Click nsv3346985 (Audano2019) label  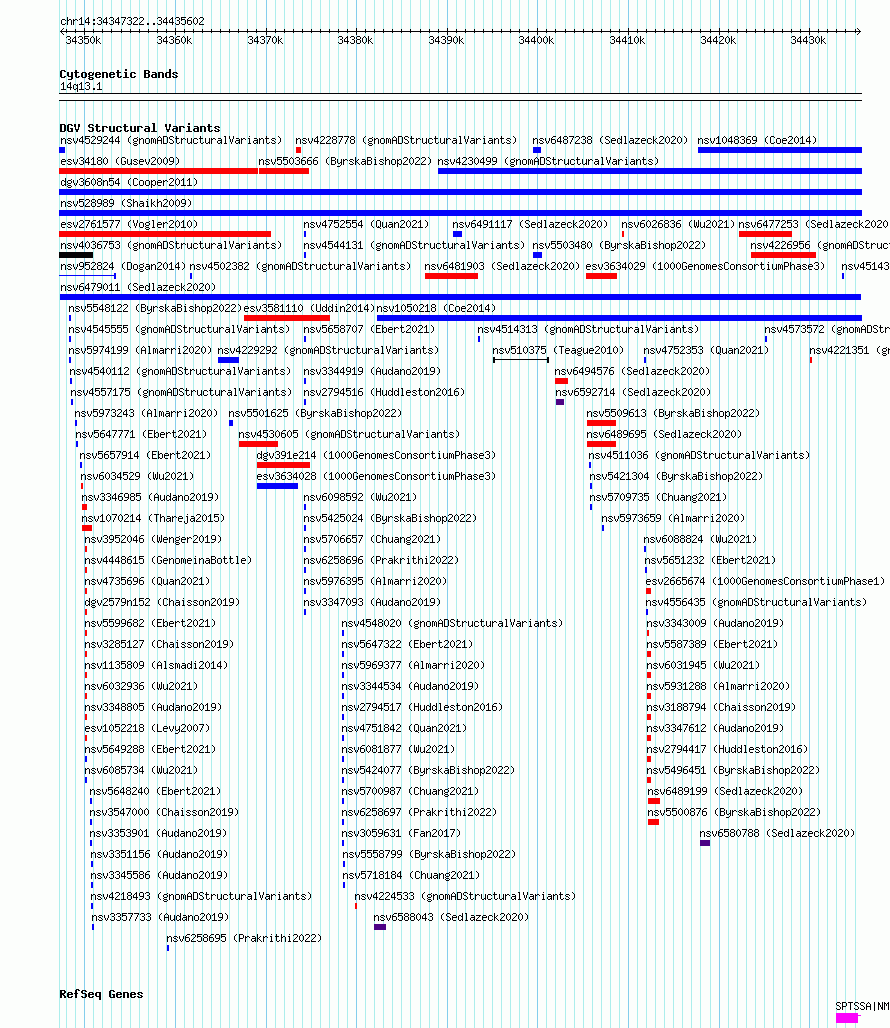[150, 497]
